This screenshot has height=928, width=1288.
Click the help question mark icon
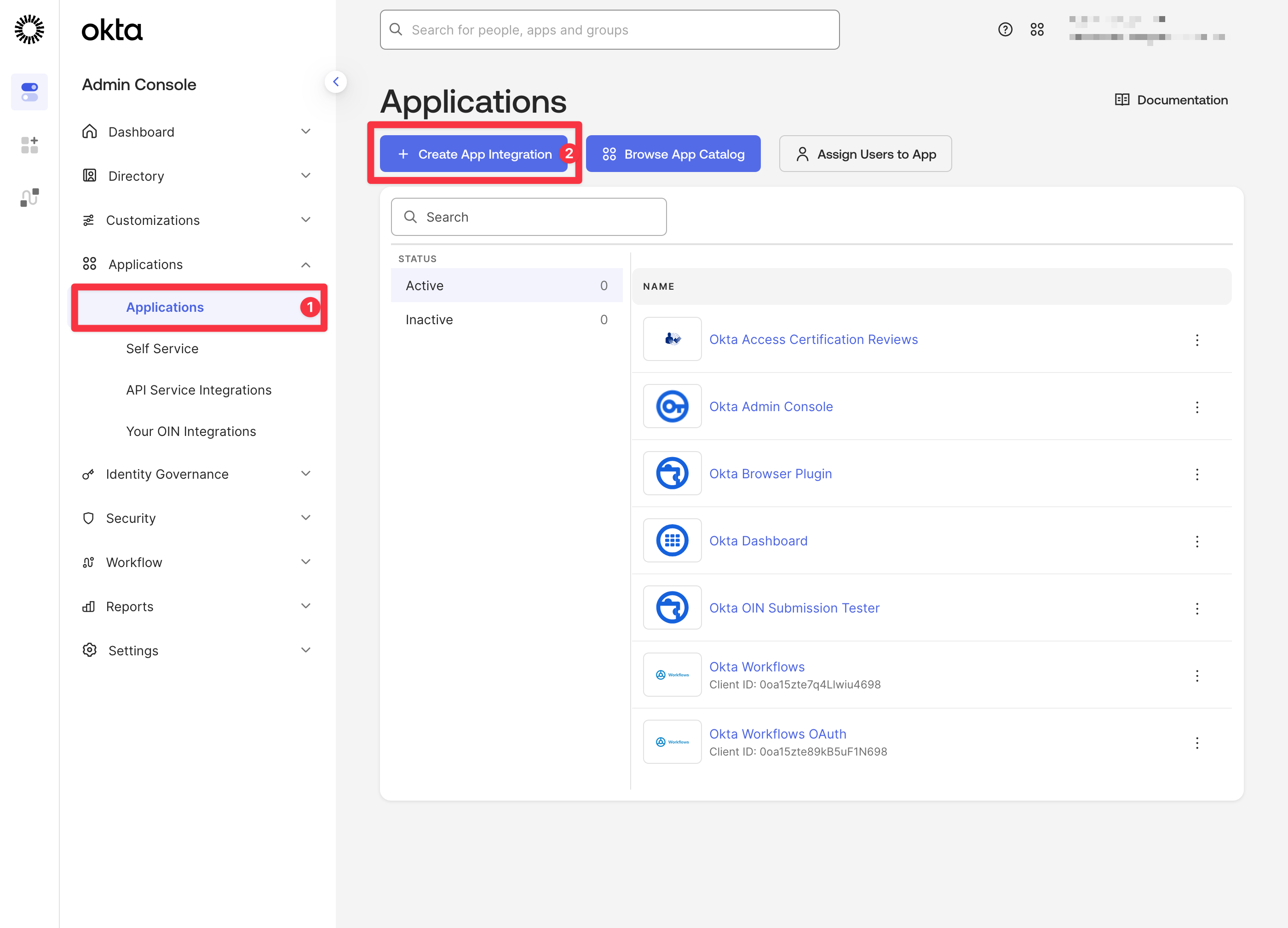pos(1005,29)
